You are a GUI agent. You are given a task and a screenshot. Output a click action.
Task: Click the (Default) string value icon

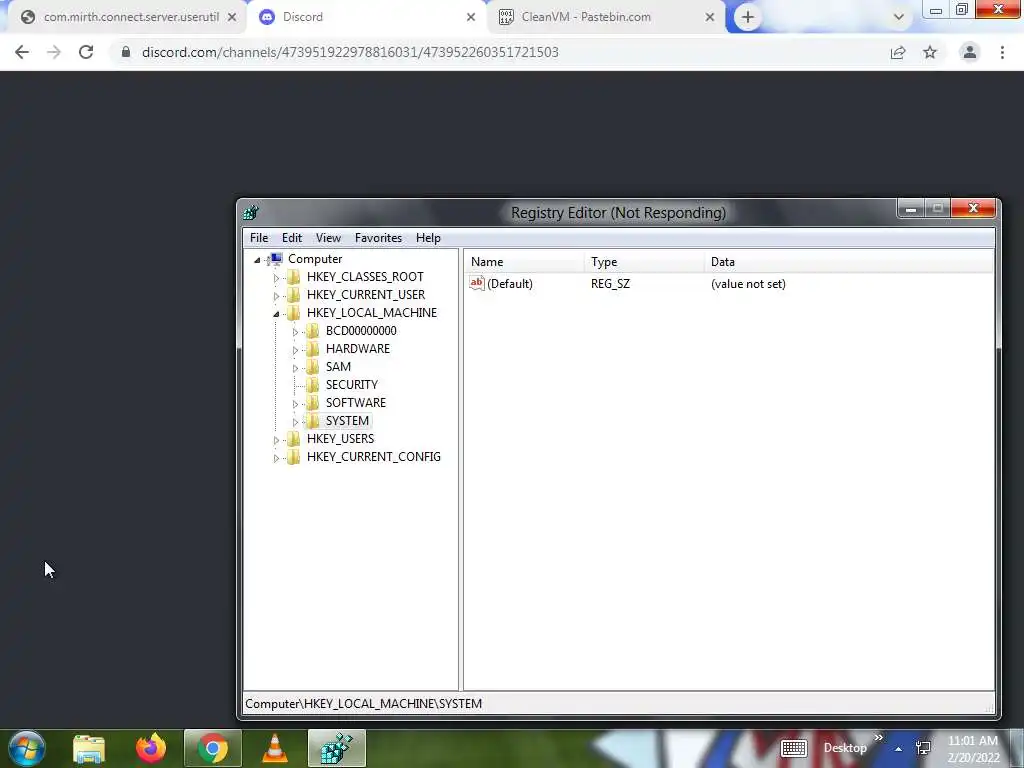click(477, 283)
